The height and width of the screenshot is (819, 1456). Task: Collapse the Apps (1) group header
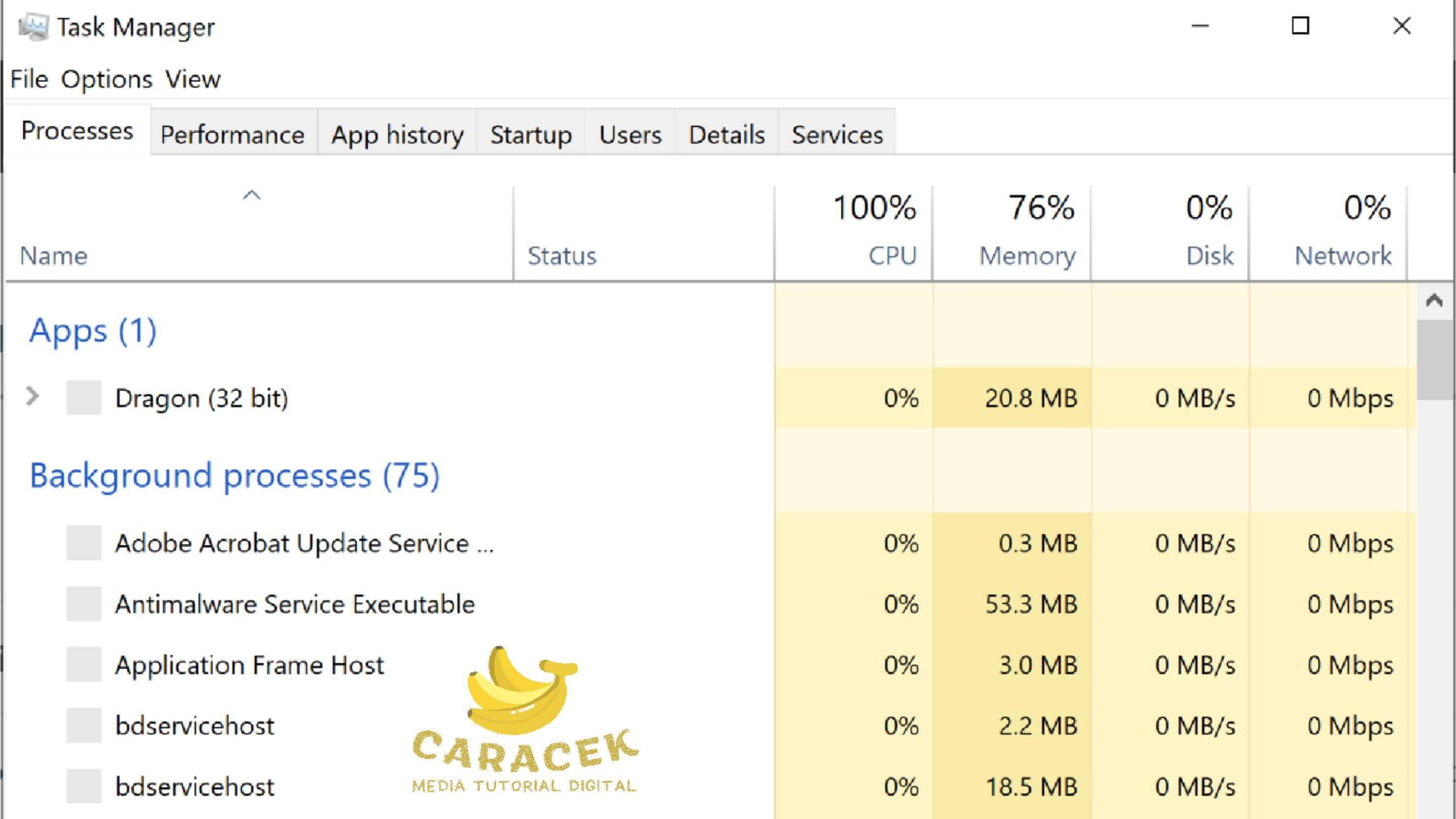coord(93,331)
